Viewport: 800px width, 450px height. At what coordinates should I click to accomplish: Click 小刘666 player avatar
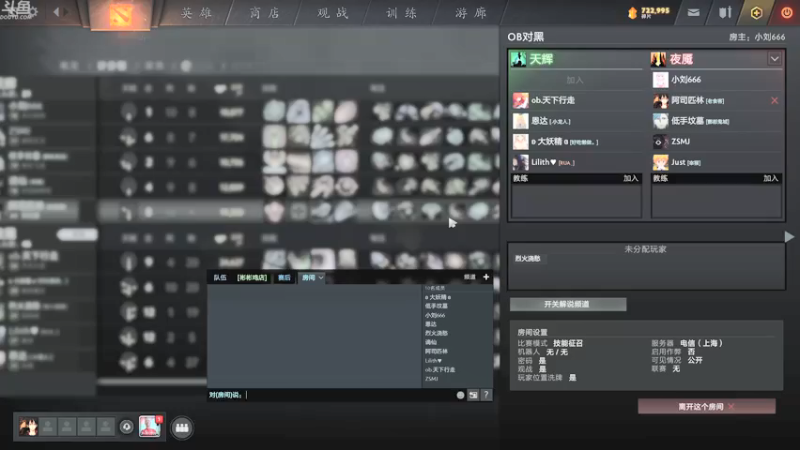tap(660, 80)
